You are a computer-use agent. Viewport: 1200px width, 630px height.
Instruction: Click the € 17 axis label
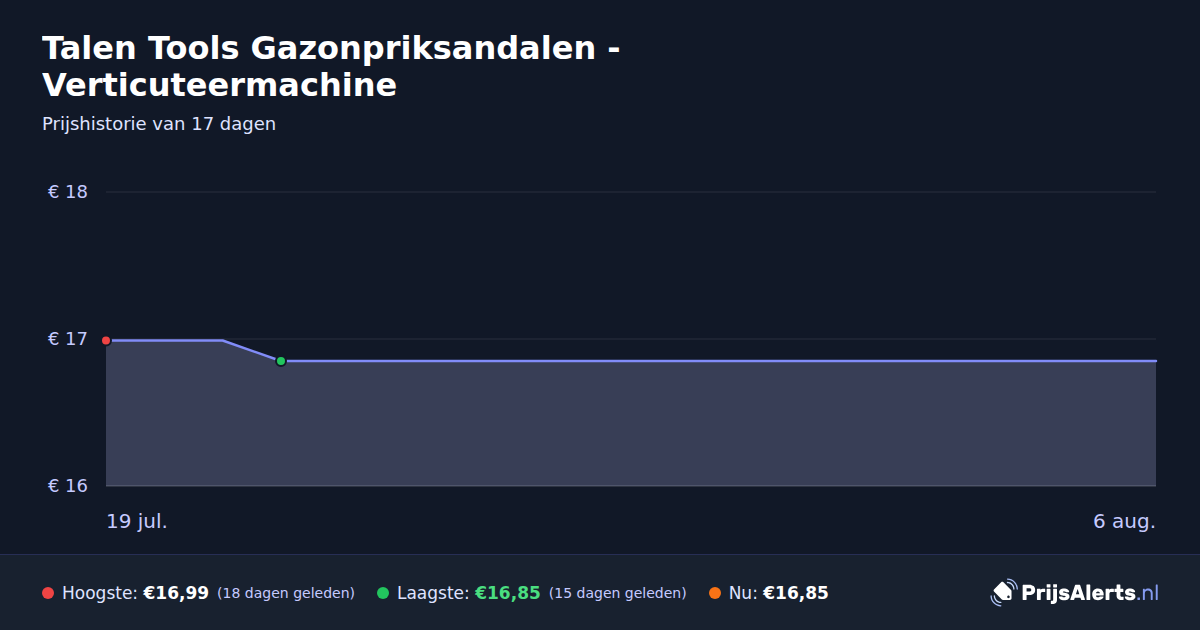tap(68, 339)
